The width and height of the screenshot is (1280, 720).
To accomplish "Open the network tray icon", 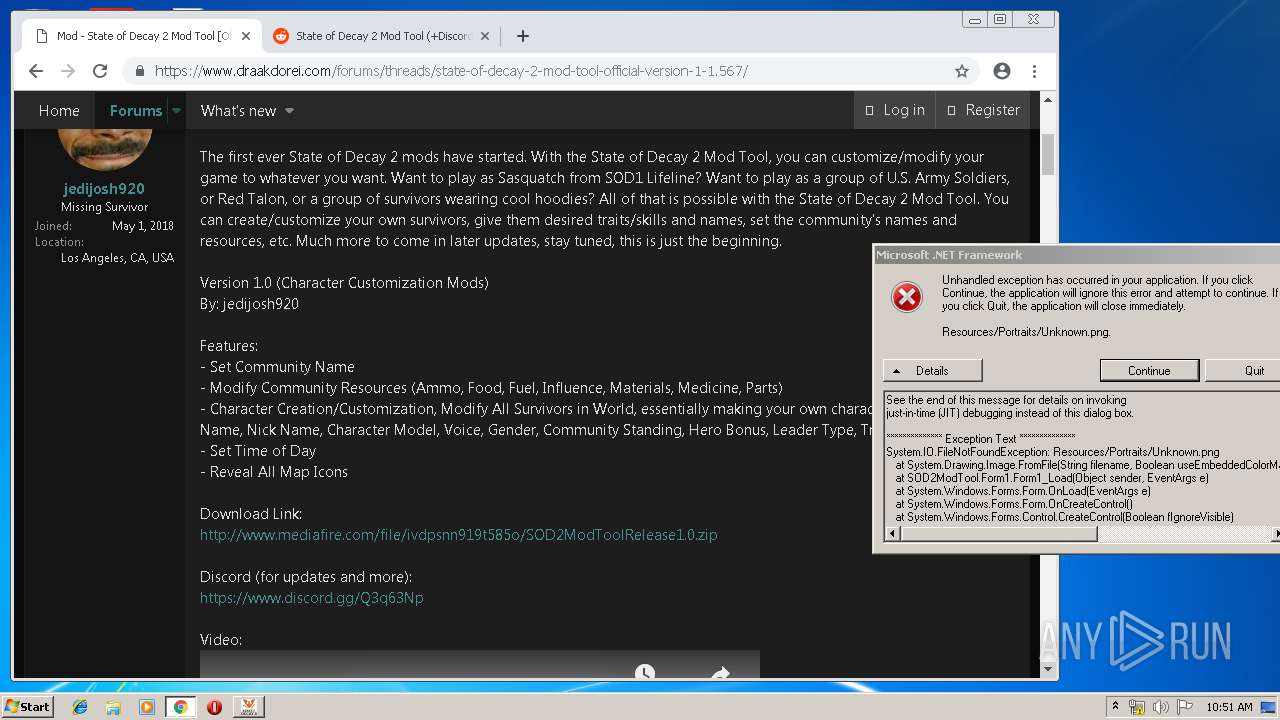I will tap(1137, 707).
